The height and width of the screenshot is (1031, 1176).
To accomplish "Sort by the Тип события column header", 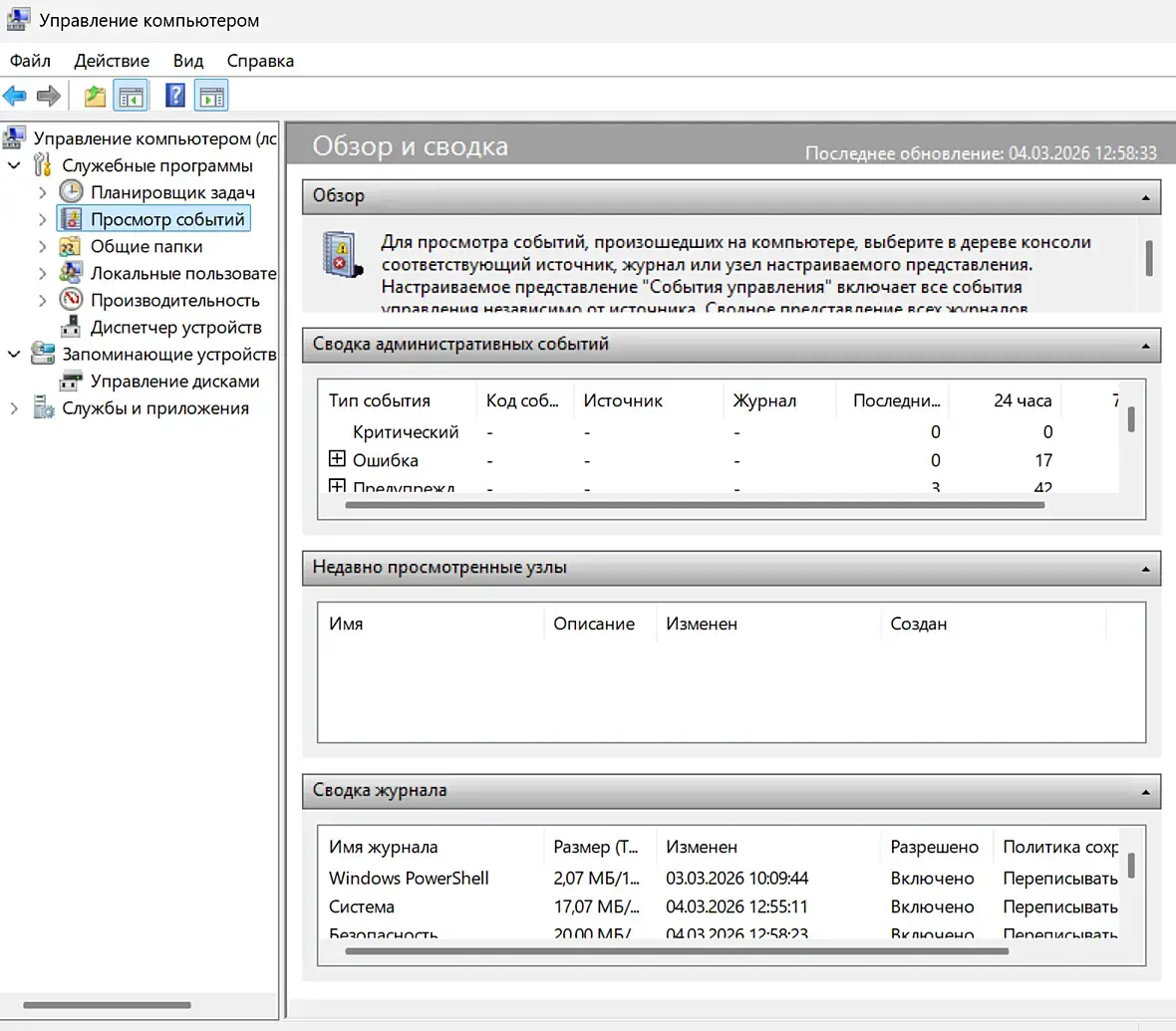I will coord(380,400).
